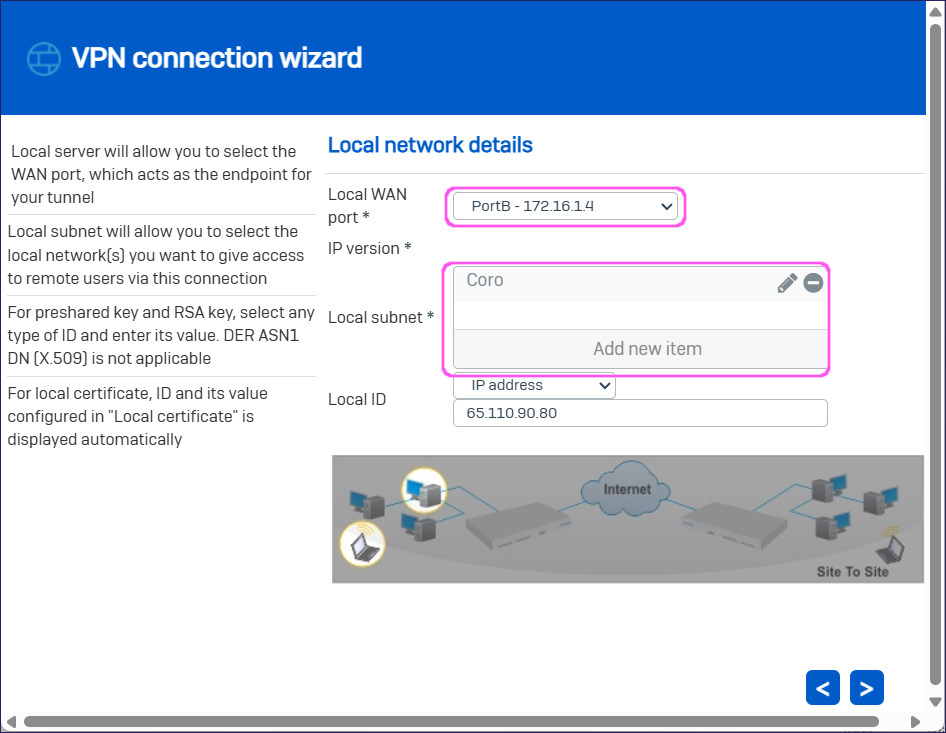Image resolution: width=946 pixels, height=733 pixels.
Task: Click the horizontal scrollbar left arrow
Action: coord(11,721)
